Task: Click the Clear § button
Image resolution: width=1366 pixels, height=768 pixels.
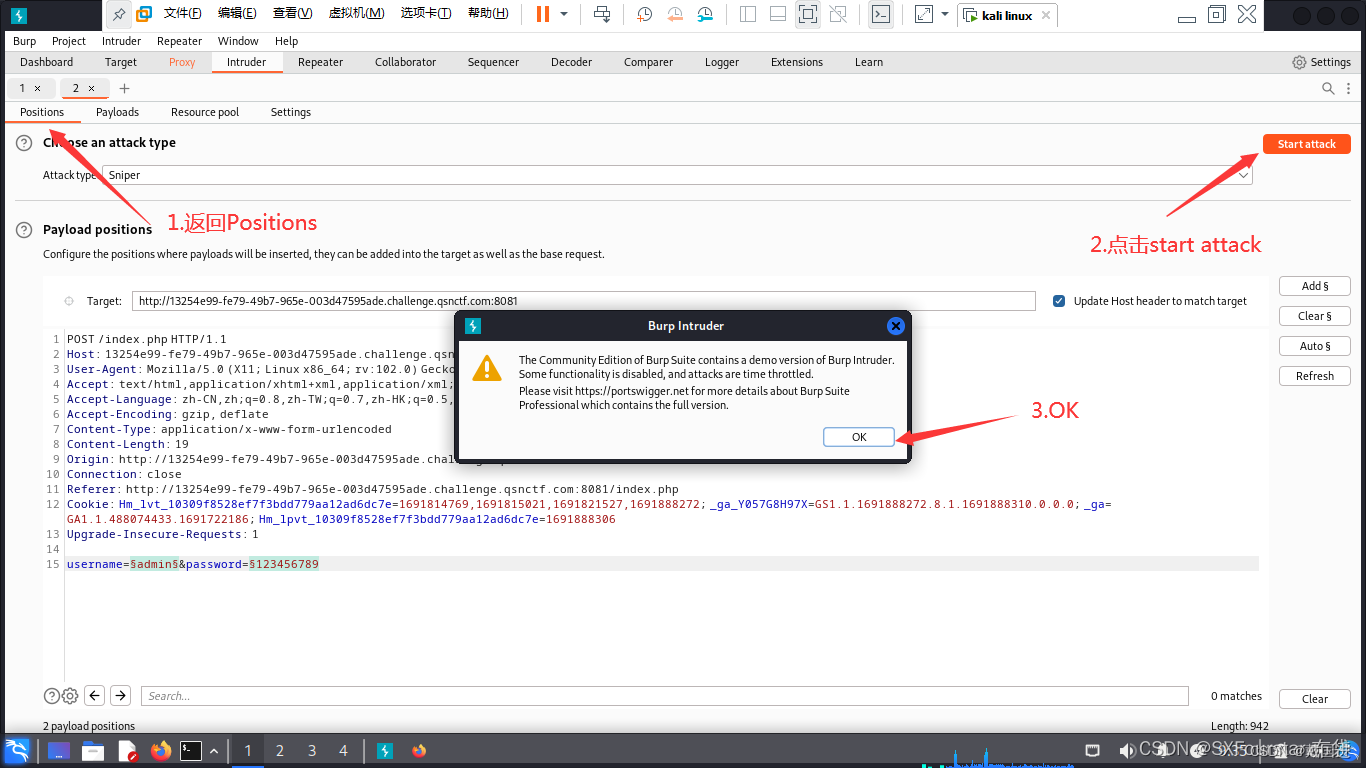Action: (1315, 316)
